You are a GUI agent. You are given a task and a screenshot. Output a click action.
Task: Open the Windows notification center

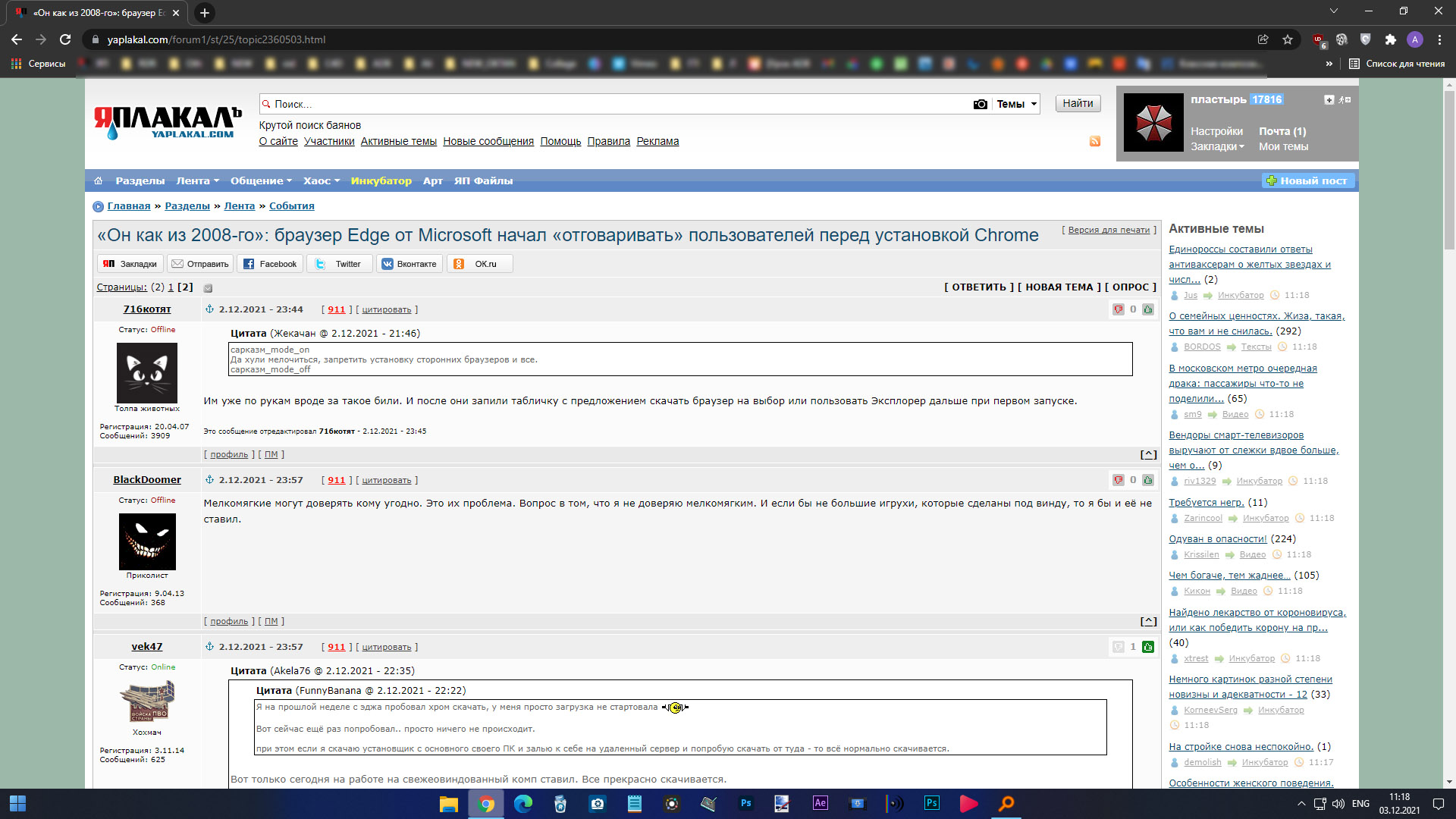pos(1438,804)
